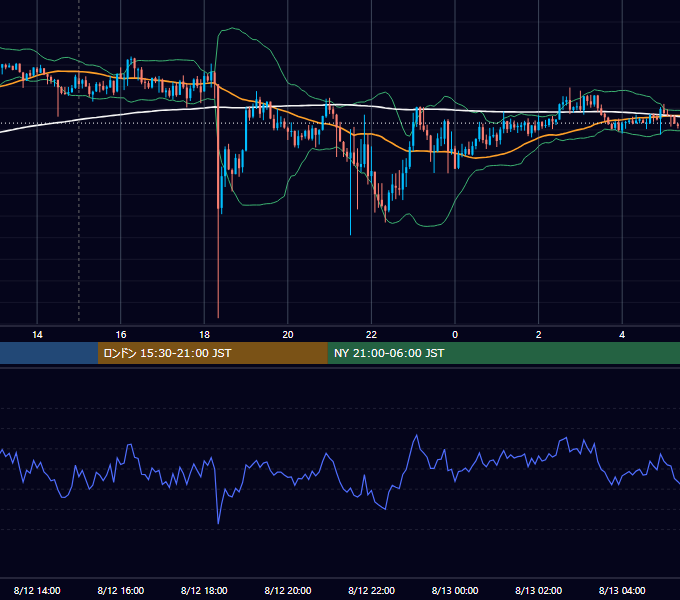680x600 pixels.
Task: Click the NY 21:00-06:00 JST session bar
Action: [x=503, y=353]
